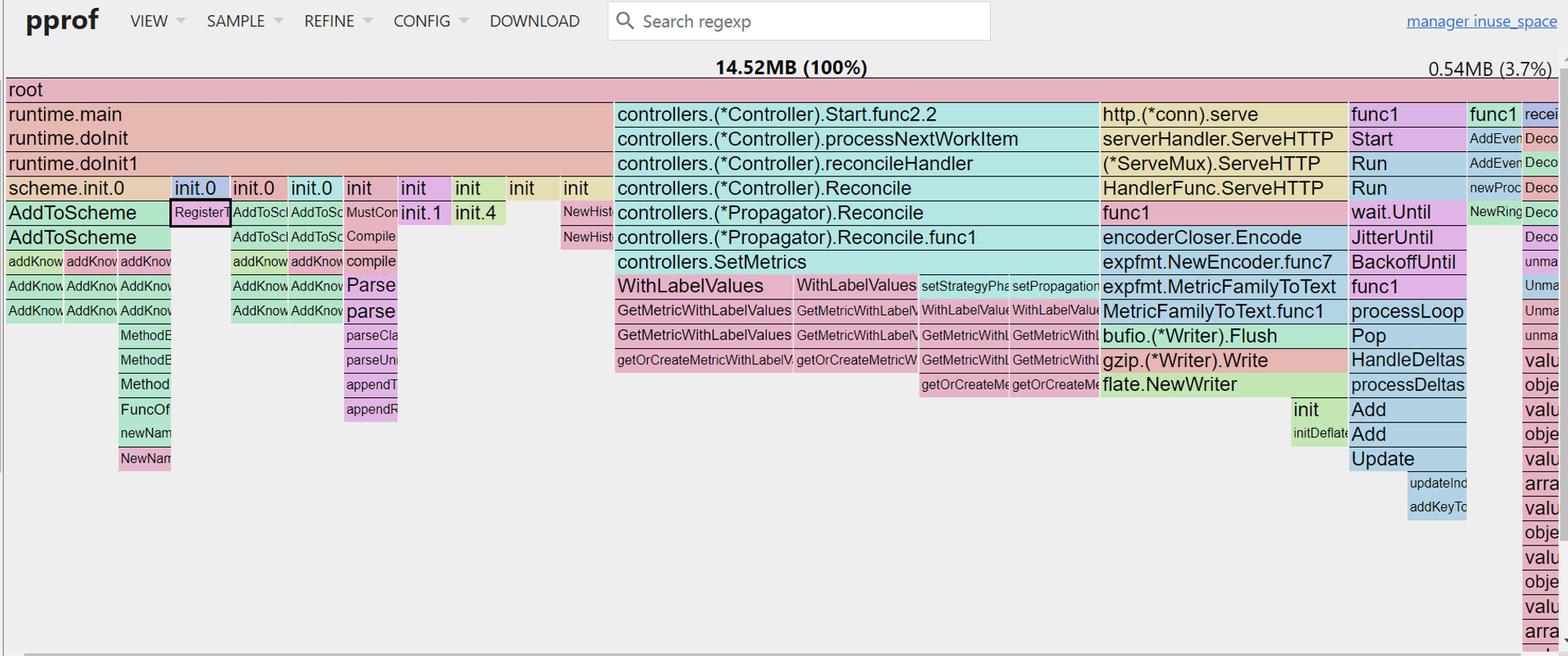Select the addKeyTo frame
The height and width of the screenshot is (656, 1568).
click(1437, 507)
